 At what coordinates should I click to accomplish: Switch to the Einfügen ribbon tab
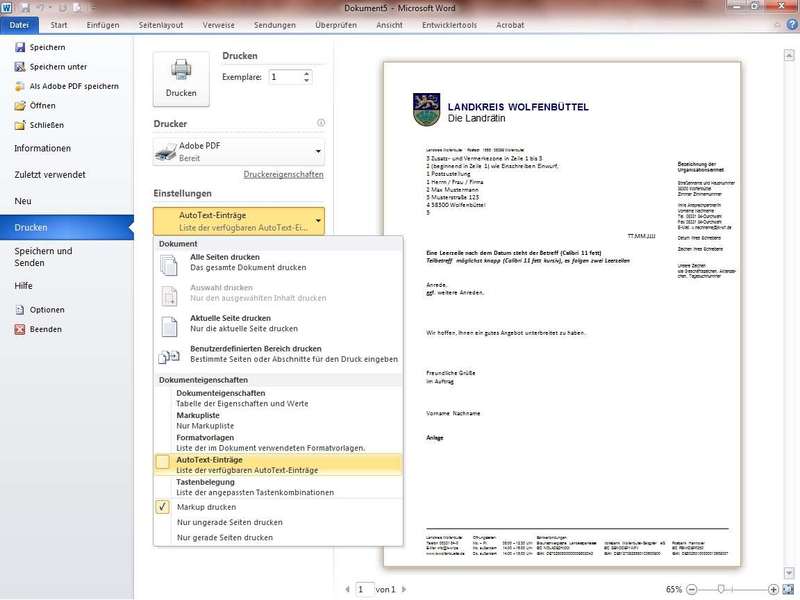point(103,25)
